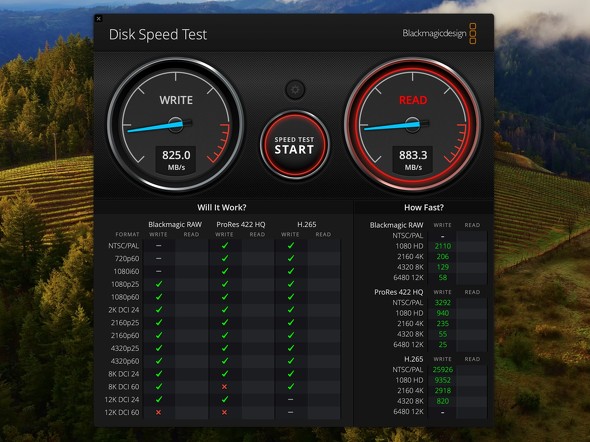Select H.265 4320 8K value 820
Image resolution: width=590 pixels, height=442 pixels.
[442, 401]
